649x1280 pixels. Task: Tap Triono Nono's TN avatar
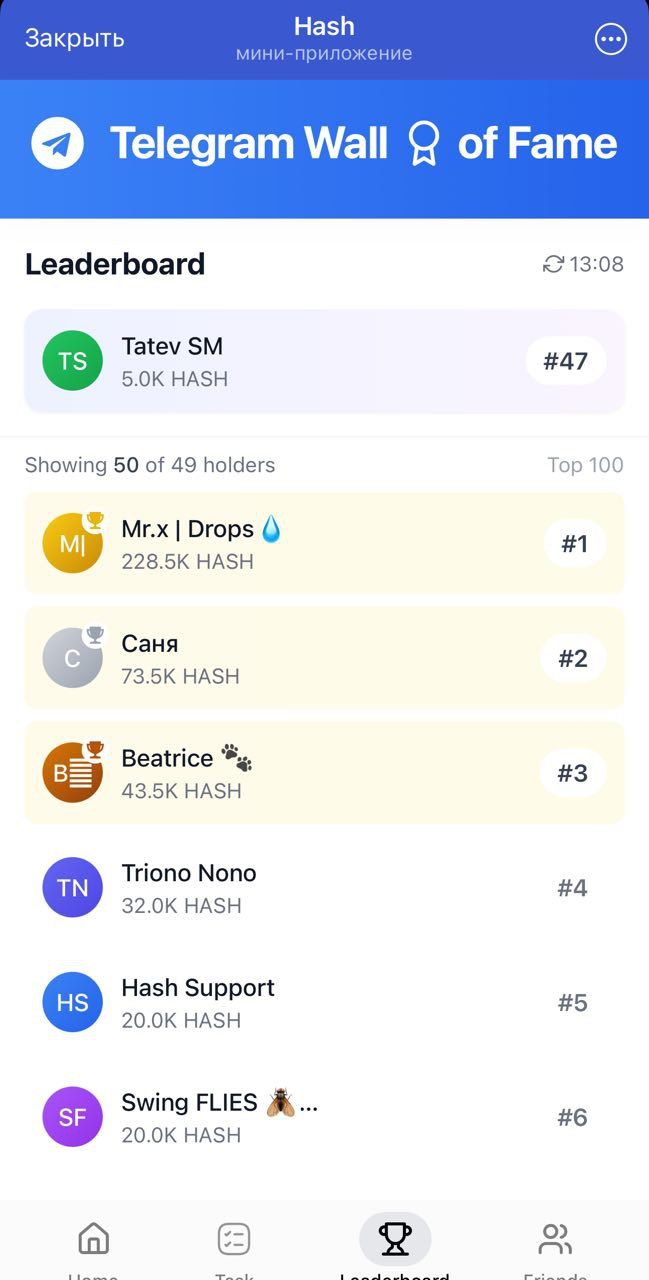[72, 887]
